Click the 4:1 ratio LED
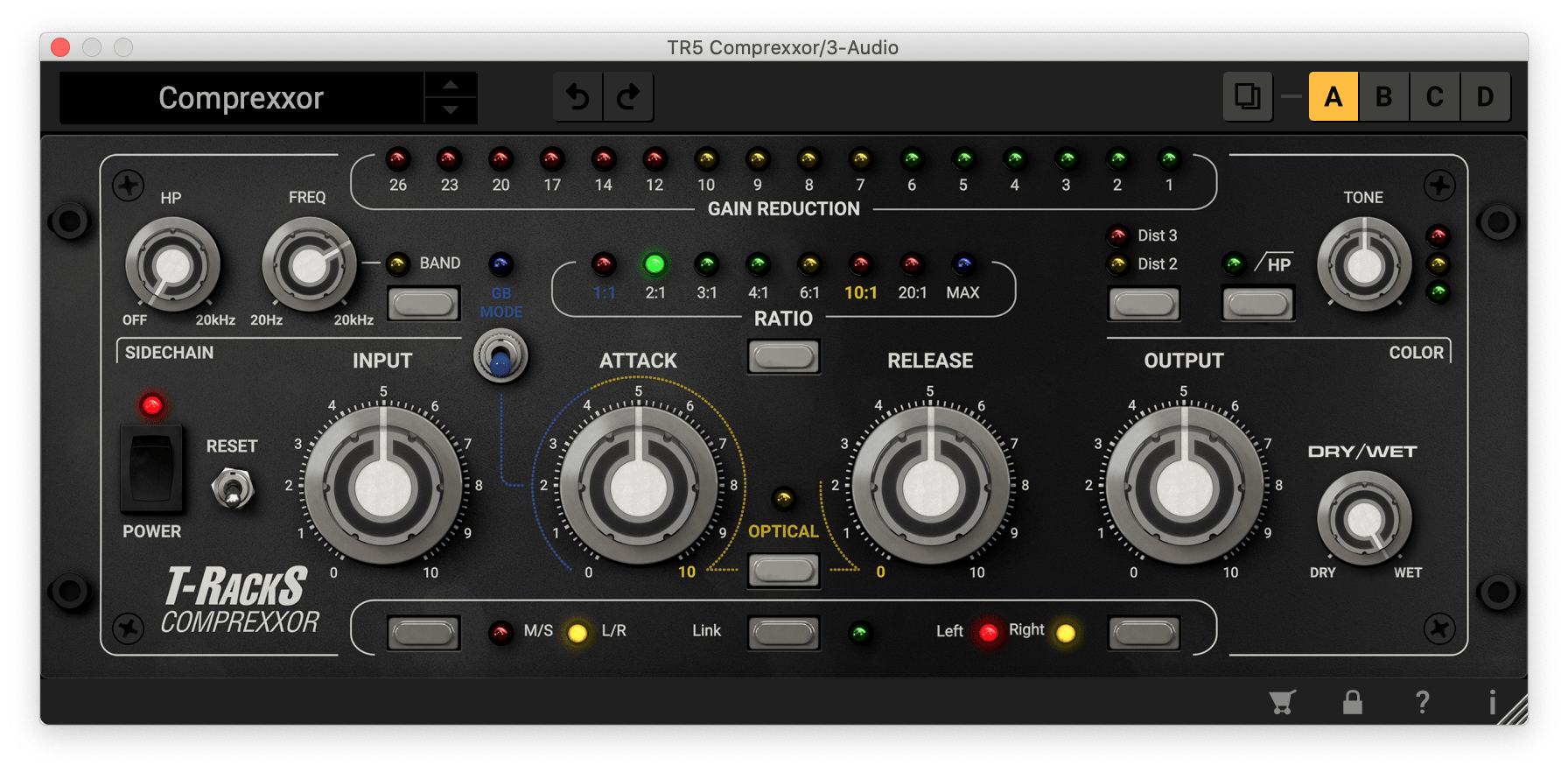 coord(758,263)
